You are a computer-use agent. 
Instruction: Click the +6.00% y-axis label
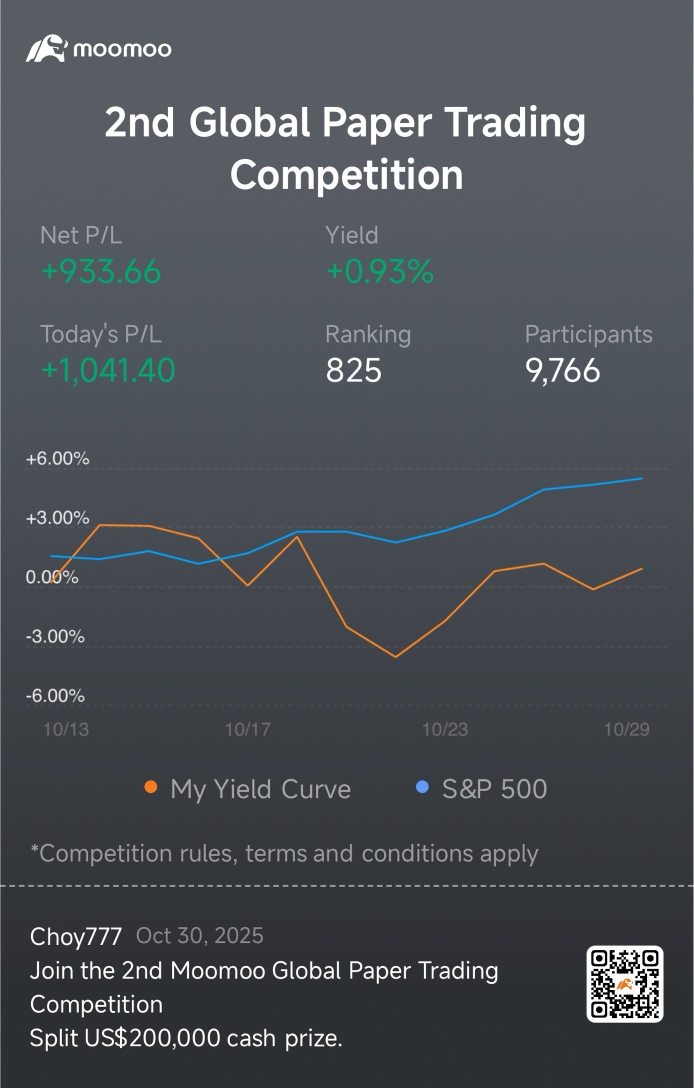click(58, 460)
